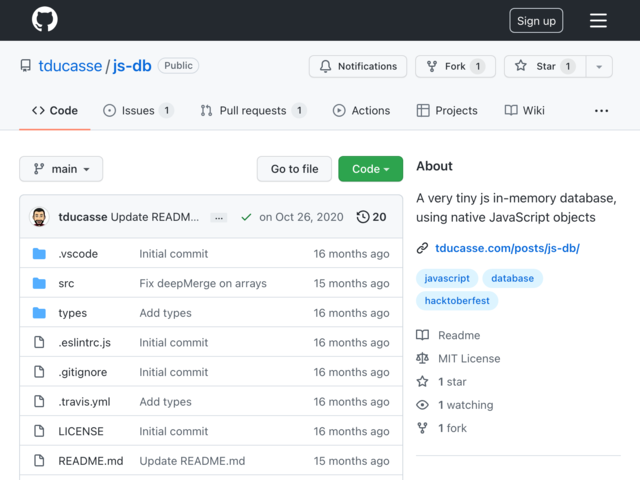This screenshot has height=480, width=640.
Task: Select the javascript topic tag
Action: click(x=447, y=278)
